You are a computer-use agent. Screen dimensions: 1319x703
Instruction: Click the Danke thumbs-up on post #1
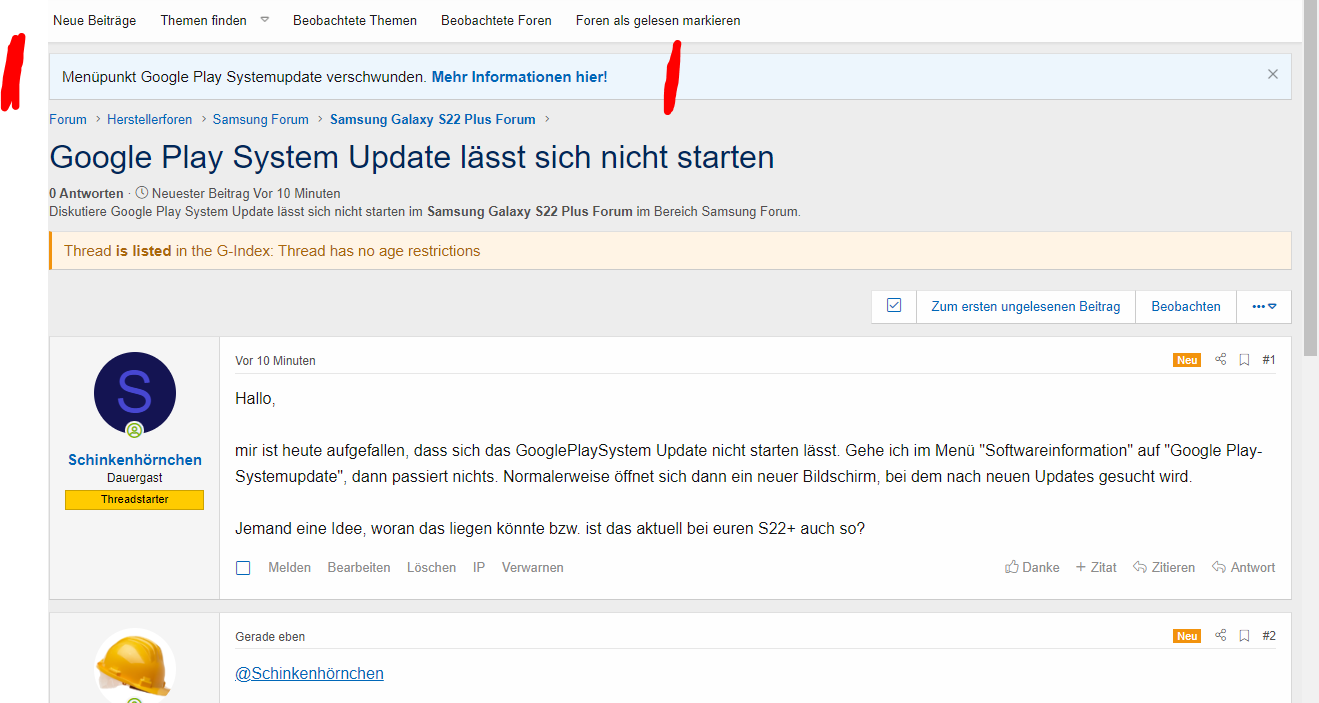(1032, 567)
